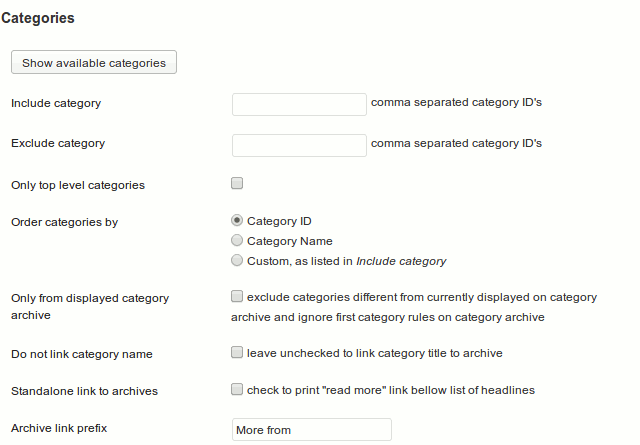Click the italic 'Include category' option text
This screenshot has width=640, height=445.
coord(401,262)
